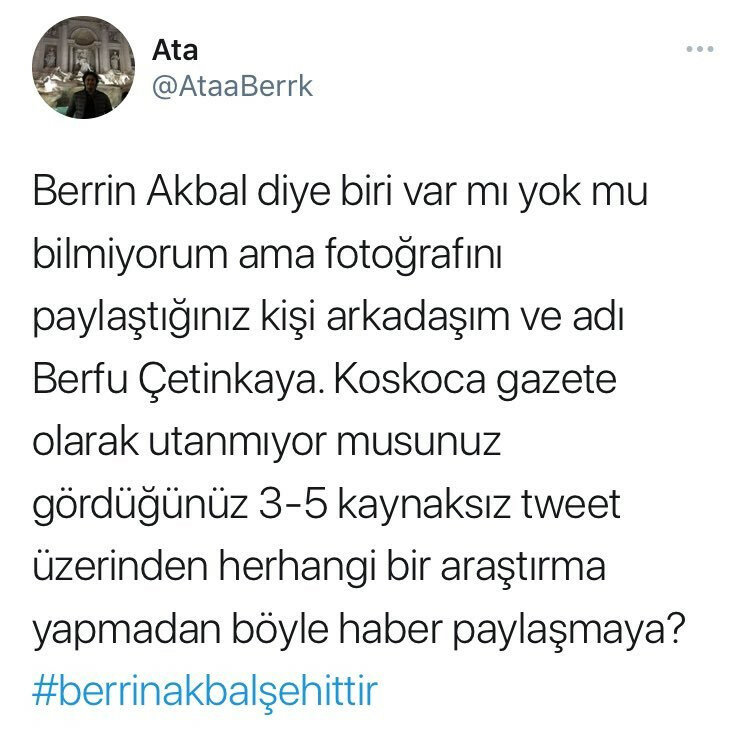Select the words Koskoca gazete

click(x=474, y=382)
